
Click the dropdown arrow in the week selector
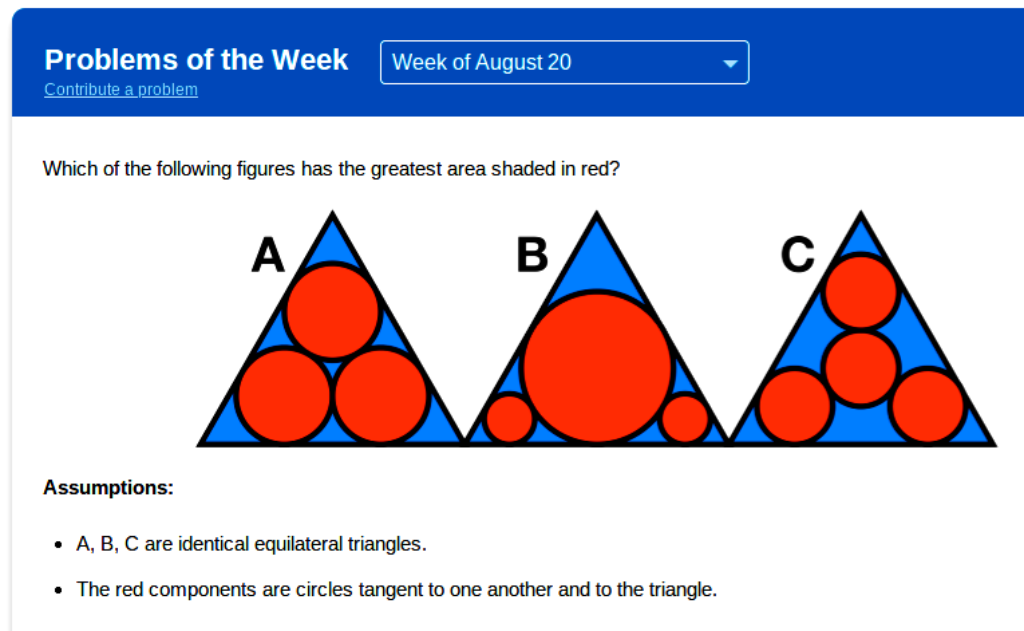click(x=730, y=63)
